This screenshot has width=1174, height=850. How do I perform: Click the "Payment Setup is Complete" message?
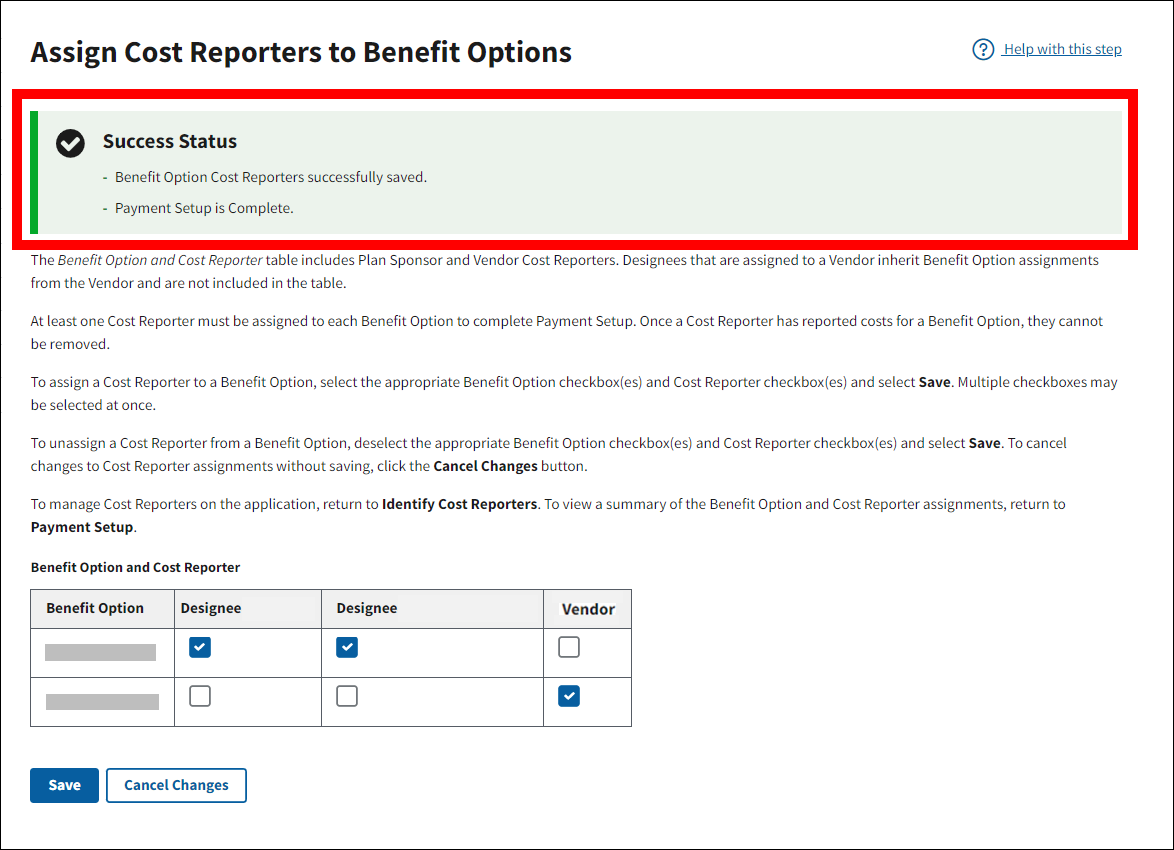click(x=204, y=209)
